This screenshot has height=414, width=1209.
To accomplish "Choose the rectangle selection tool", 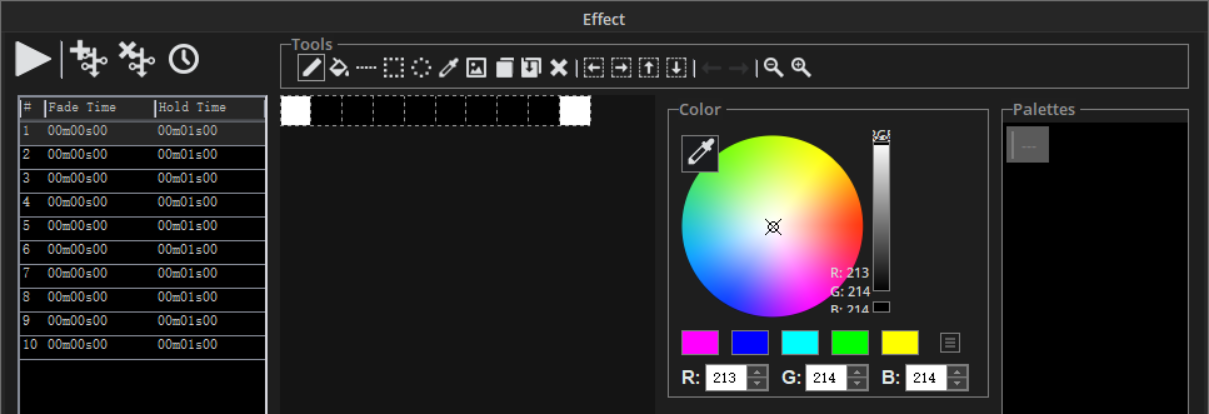I will click(394, 68).
